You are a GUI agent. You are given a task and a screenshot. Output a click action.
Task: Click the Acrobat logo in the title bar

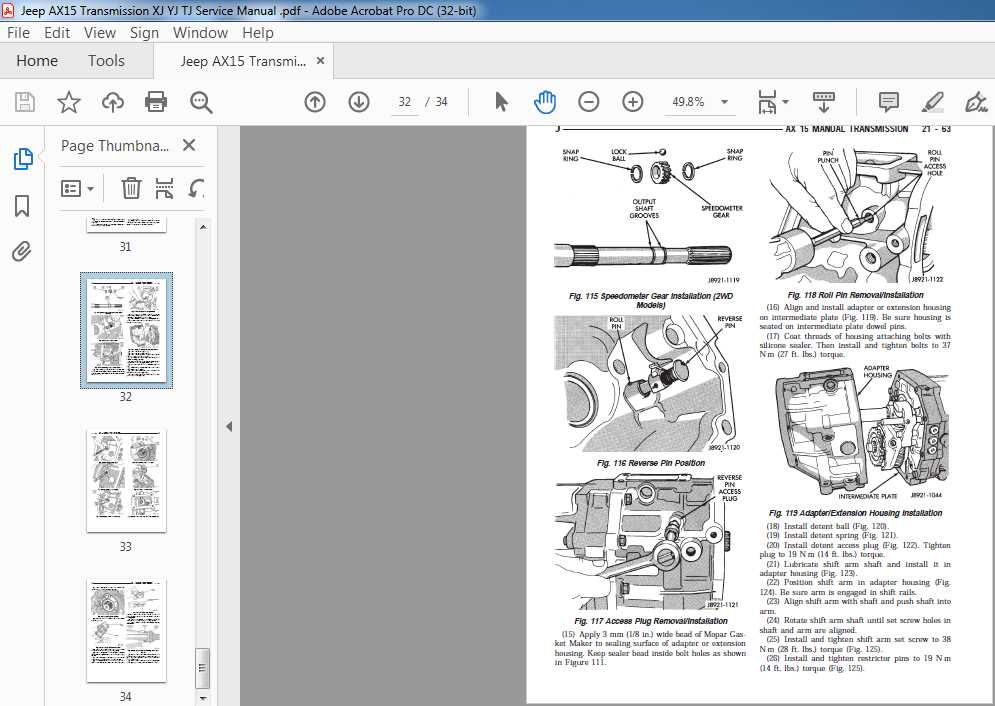(x=8, y=10)
